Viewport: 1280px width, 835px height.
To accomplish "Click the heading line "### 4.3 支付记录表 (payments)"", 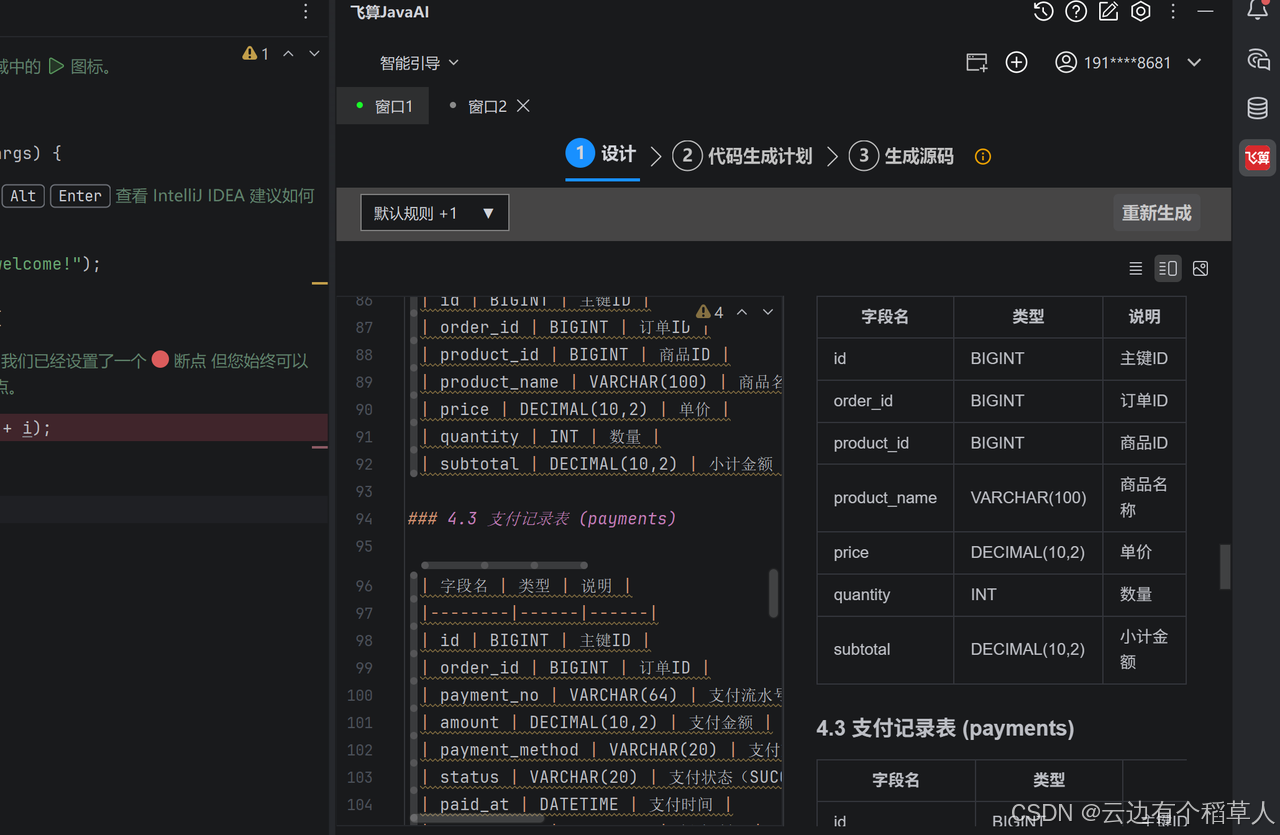I will (541, 518).
